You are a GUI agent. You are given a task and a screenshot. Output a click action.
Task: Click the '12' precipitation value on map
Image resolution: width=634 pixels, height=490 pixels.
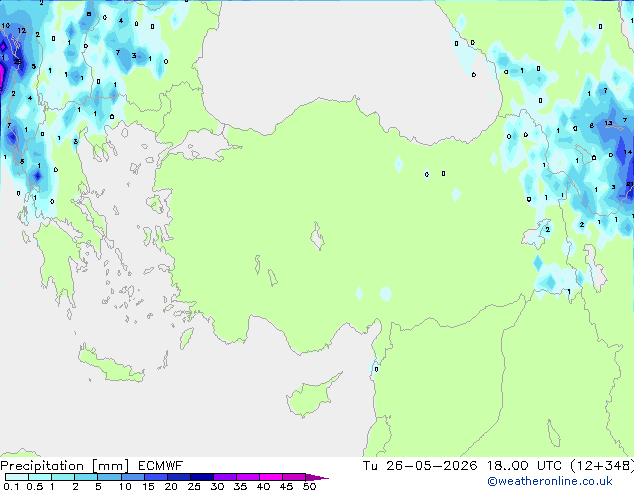[21, 30]
